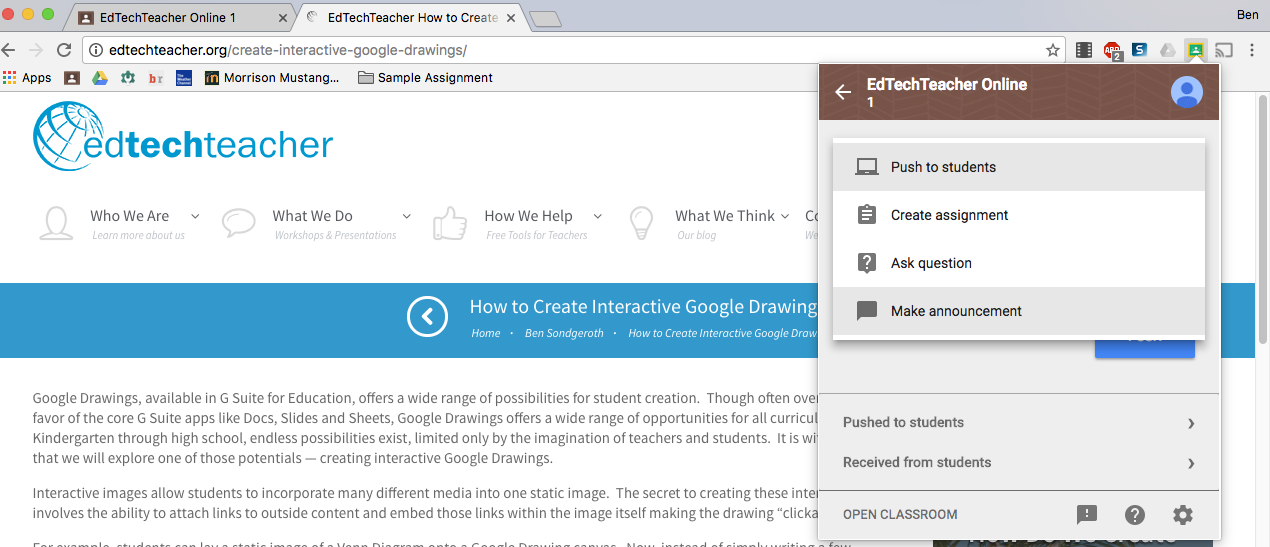Click the film strip extension icon
1270x547 pixels.
[x=1084, y=50]
